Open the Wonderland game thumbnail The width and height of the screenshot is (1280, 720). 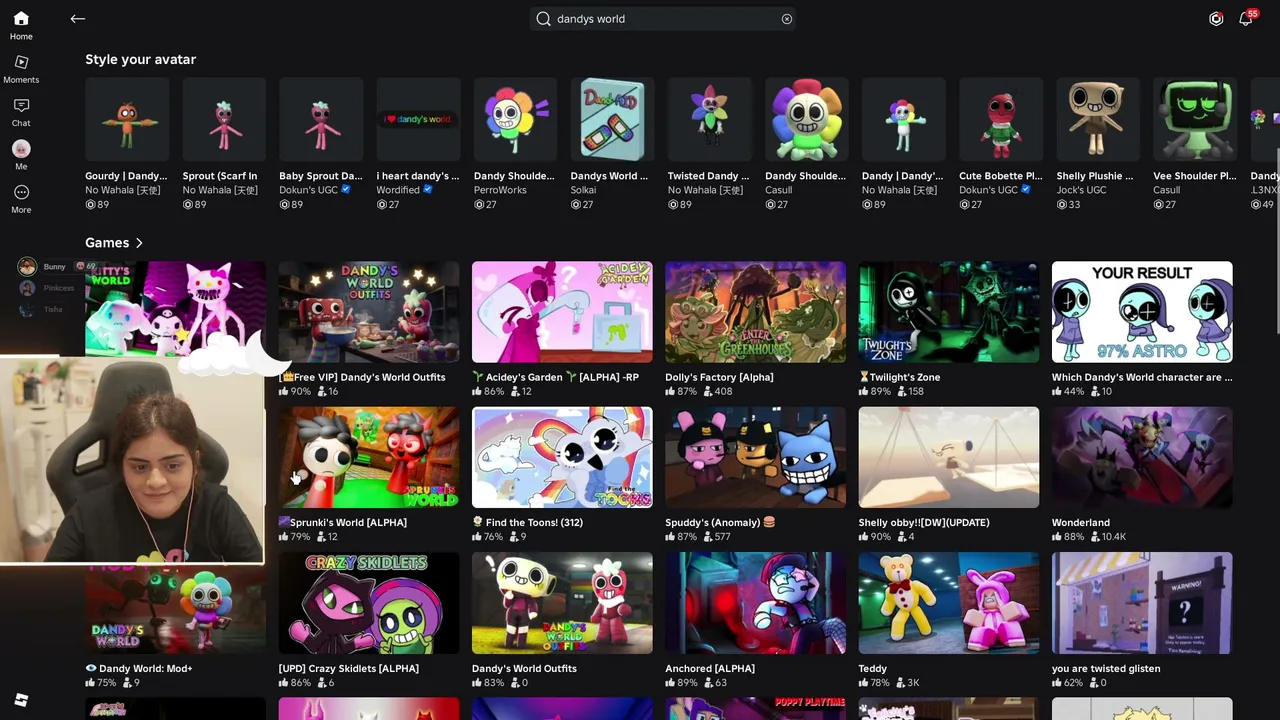(1142, 457)
